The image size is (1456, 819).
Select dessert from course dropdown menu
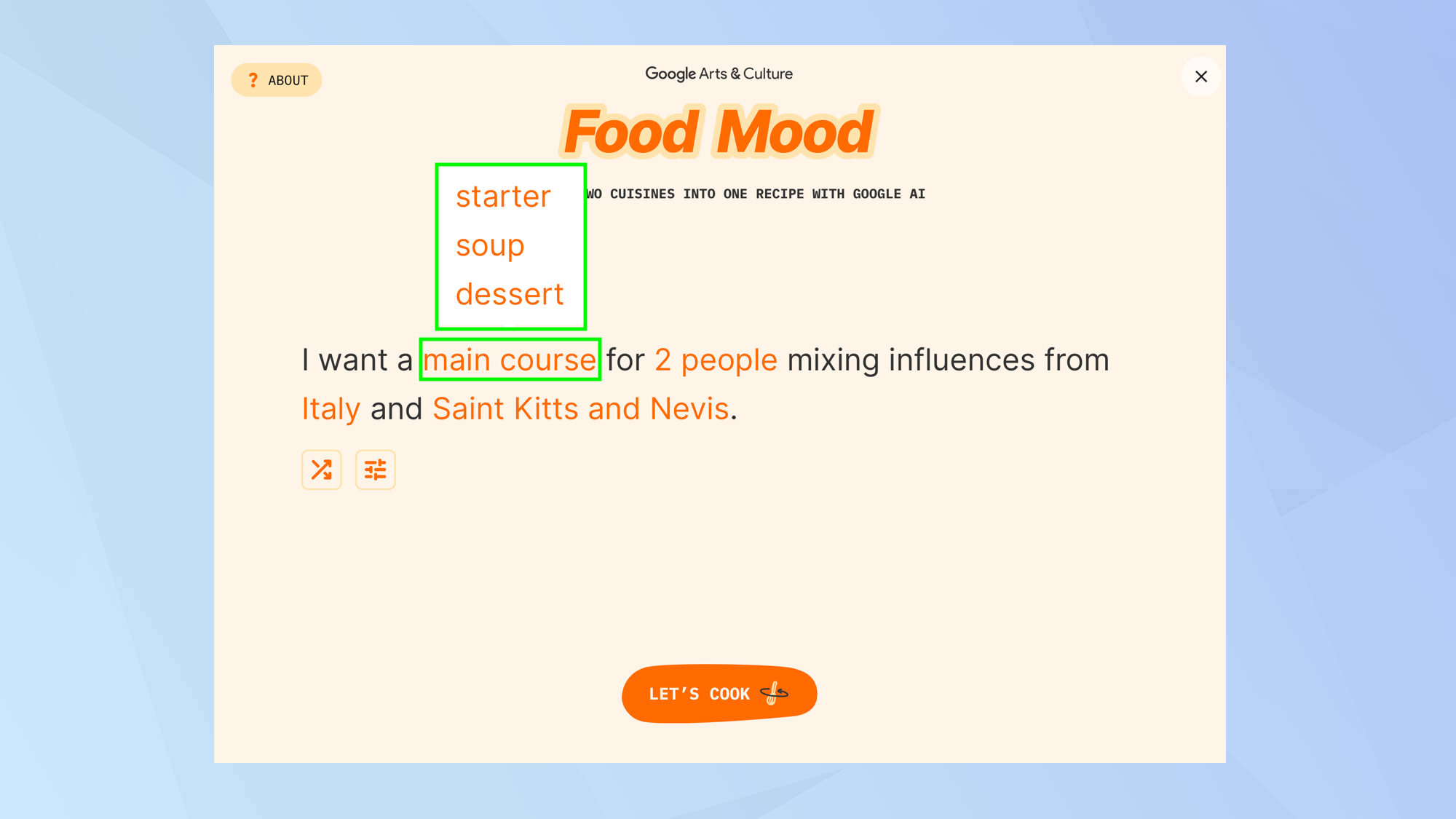[509, 294]
